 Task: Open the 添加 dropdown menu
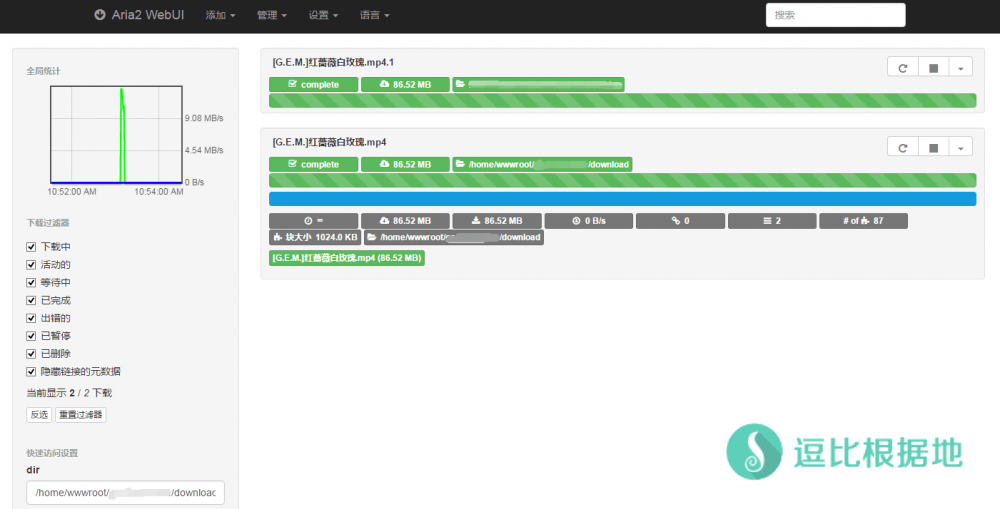(220, 16)
